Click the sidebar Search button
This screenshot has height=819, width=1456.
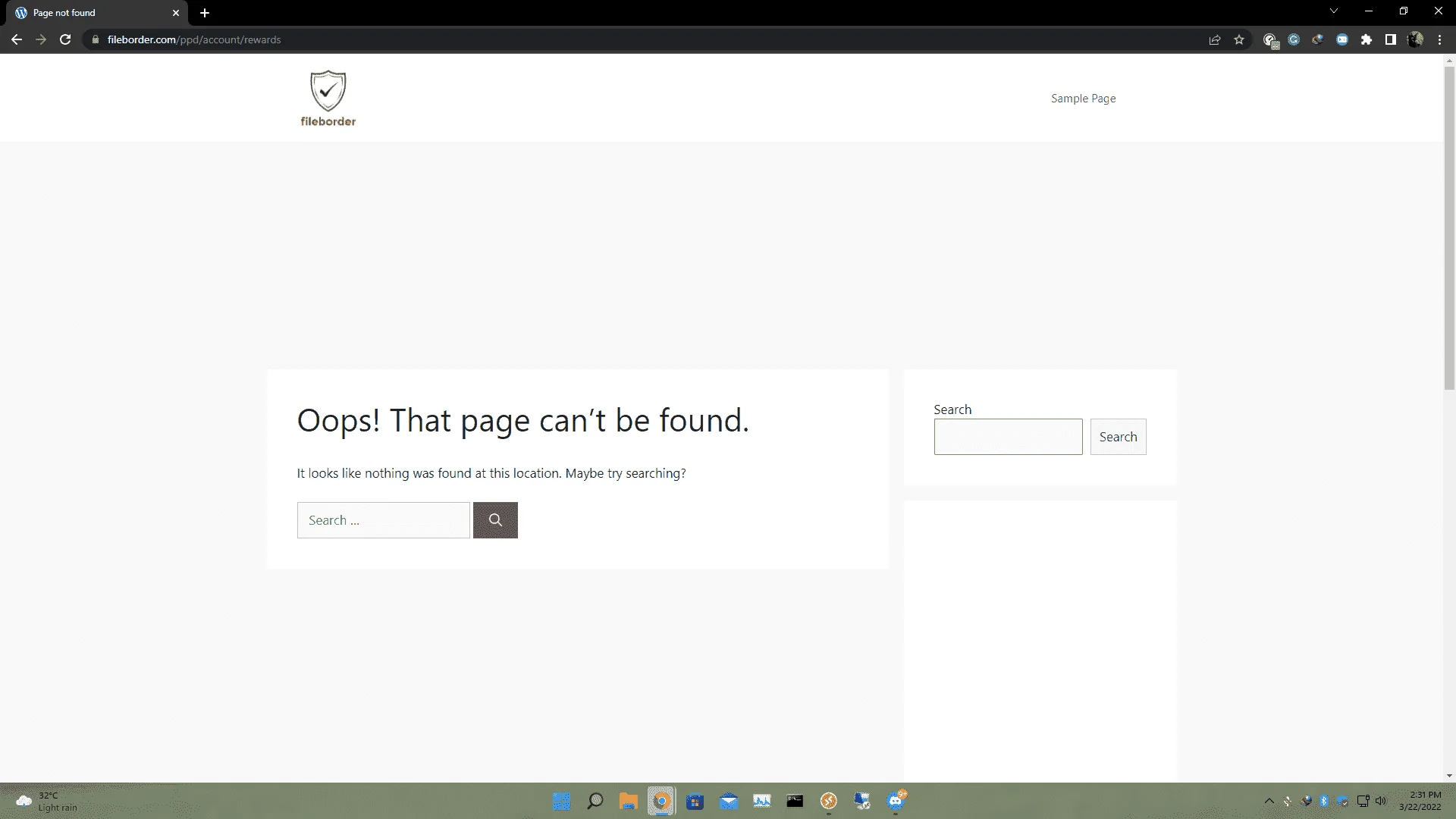[1118, 437]
